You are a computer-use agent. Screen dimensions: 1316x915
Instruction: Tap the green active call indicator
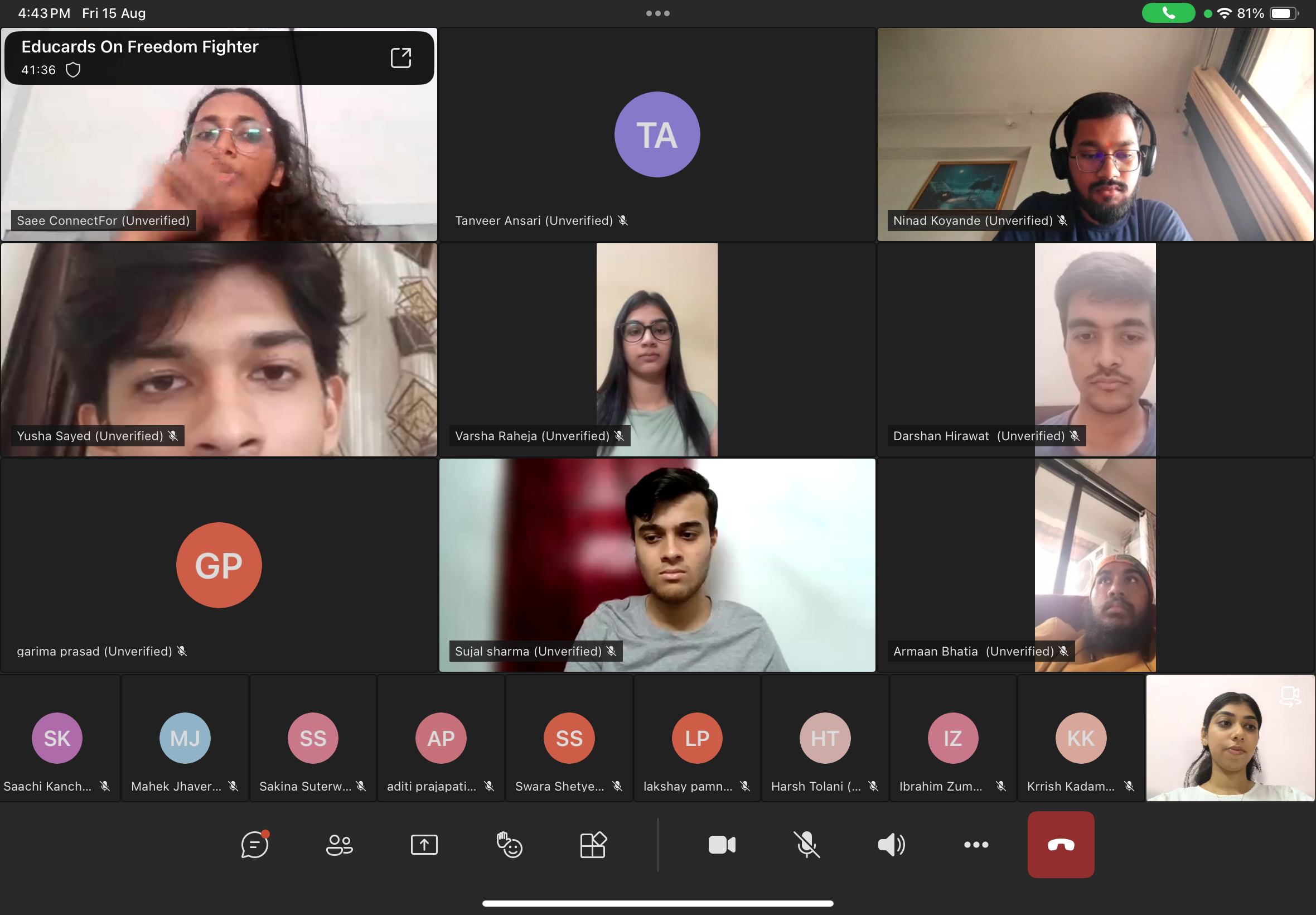(x=1168, y=13)
